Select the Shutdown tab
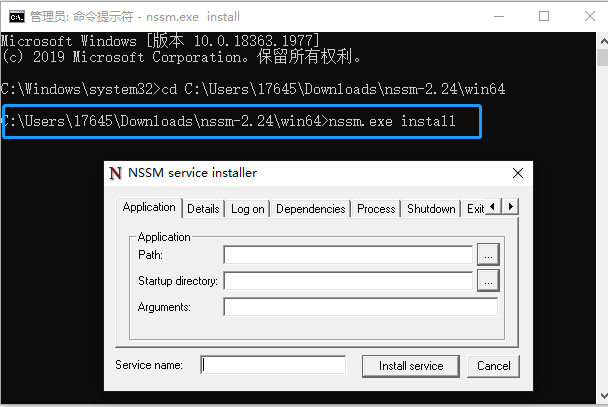Viewport: 608px width, 407px height. click(431, 209)
